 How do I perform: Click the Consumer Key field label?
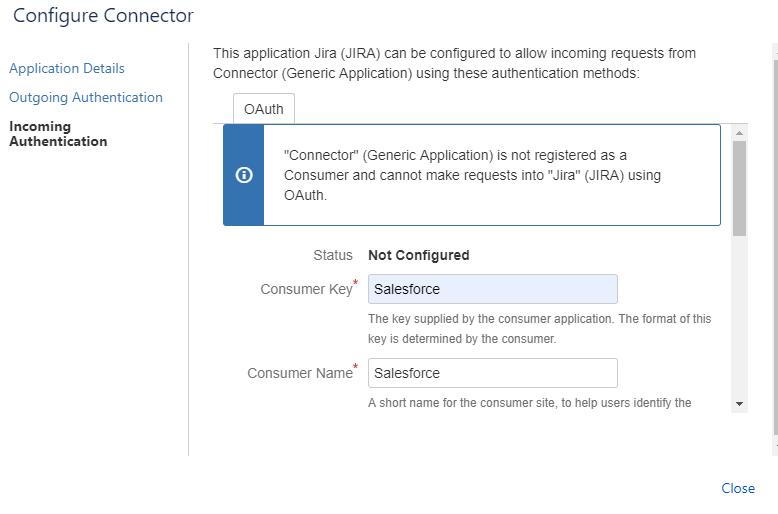[x=307, y=289]
